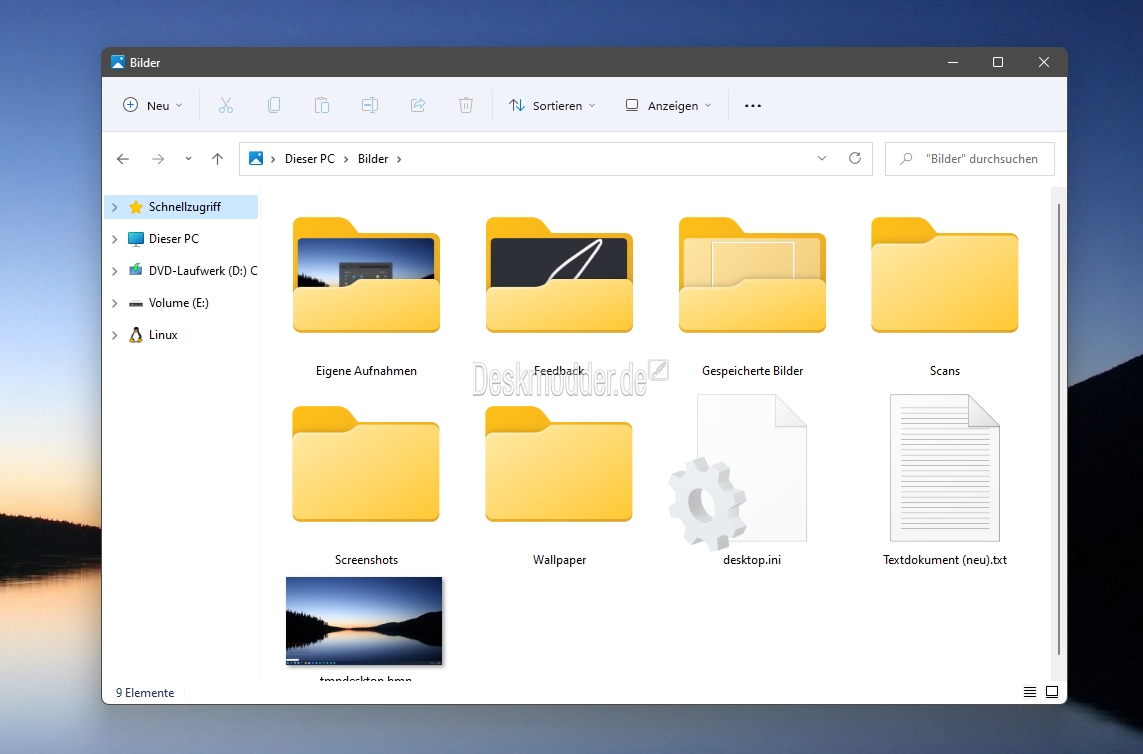Select the tmpdesktop.bmp image thumbnail
The image size is (1143, 754).
(x=364, y=621)
